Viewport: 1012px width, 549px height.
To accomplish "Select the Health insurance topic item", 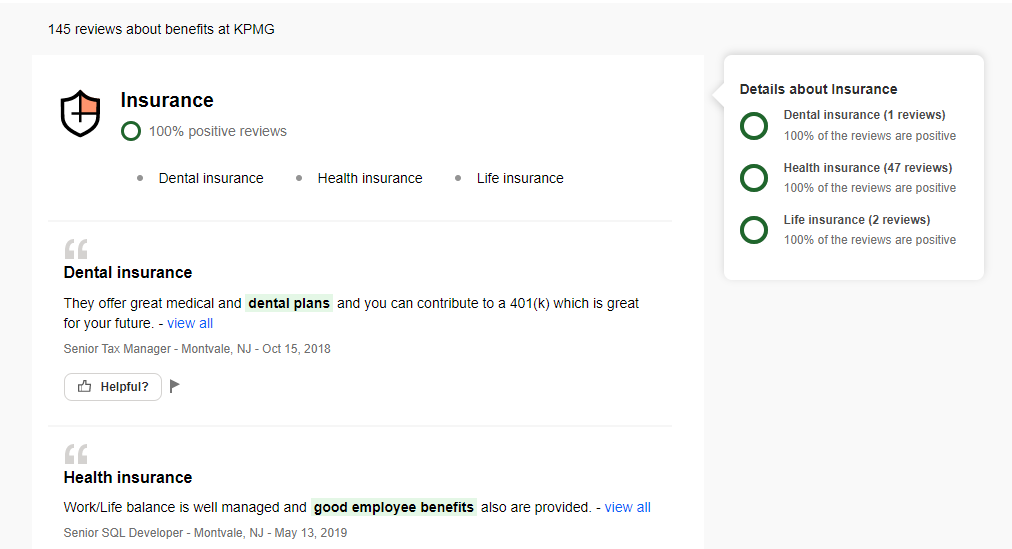I will point(370,178).
